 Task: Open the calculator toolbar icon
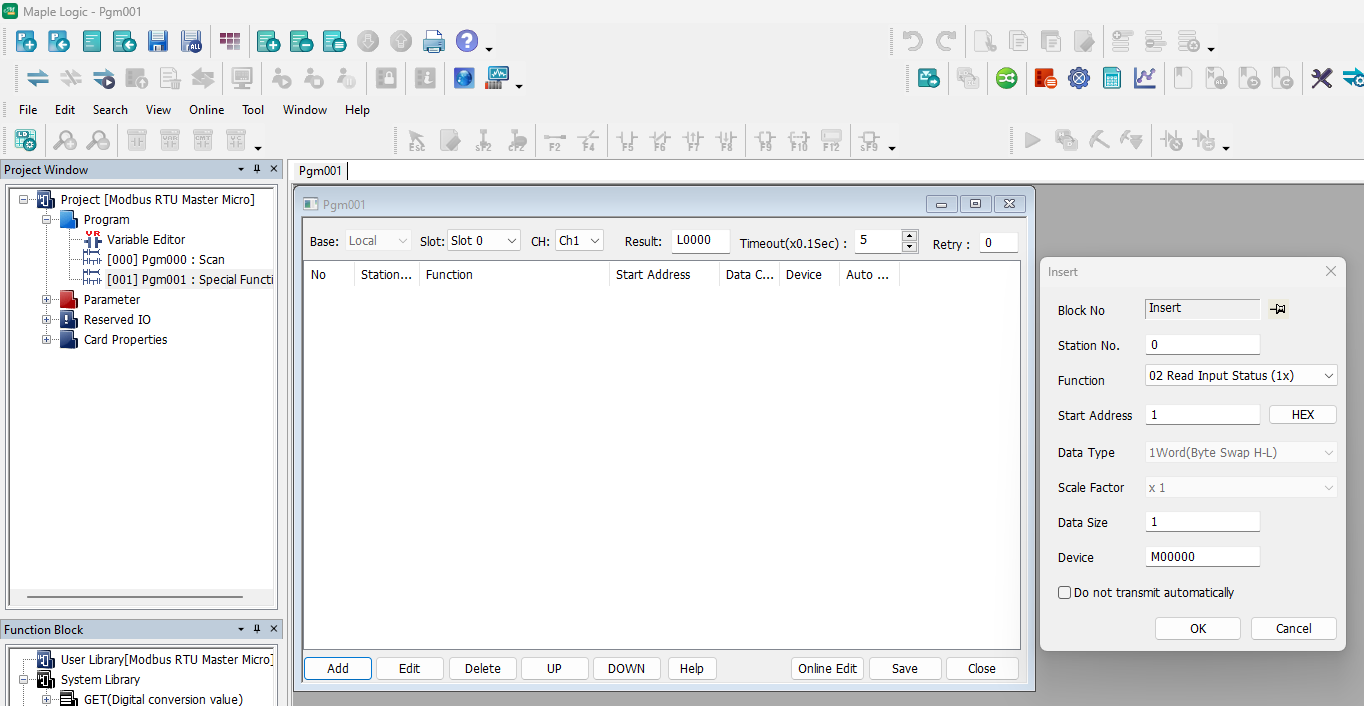(x=1112, y=77)
